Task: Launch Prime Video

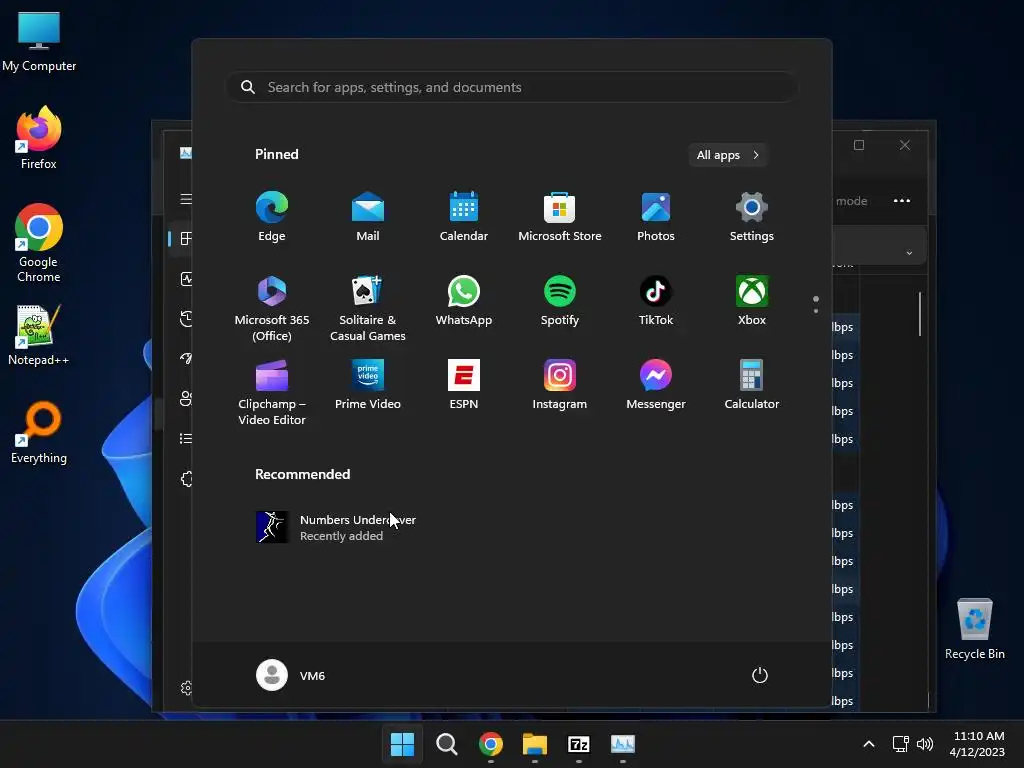Action: click(368, 385)
